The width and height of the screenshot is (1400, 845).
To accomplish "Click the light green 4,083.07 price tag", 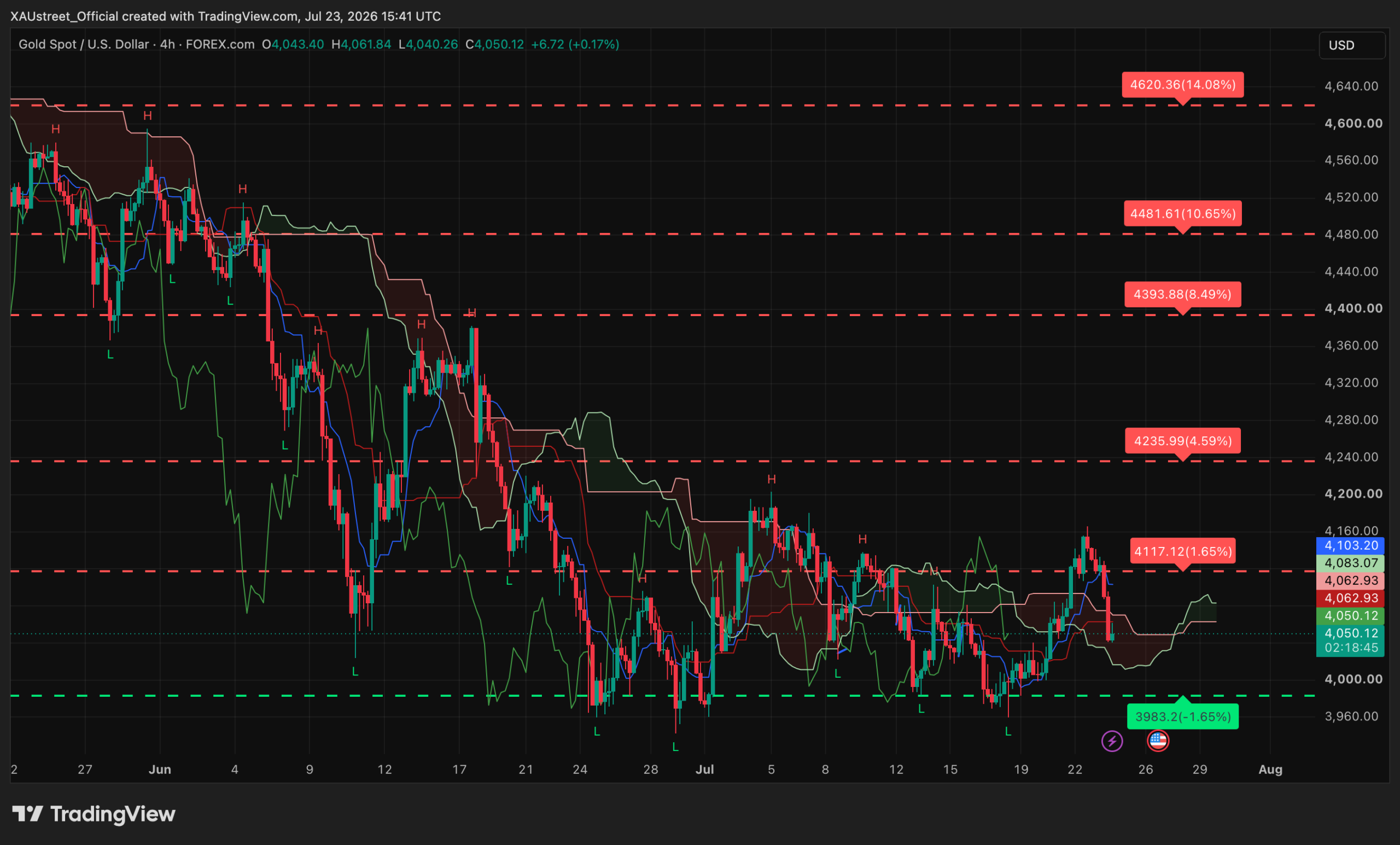I will pos(1350,563).
